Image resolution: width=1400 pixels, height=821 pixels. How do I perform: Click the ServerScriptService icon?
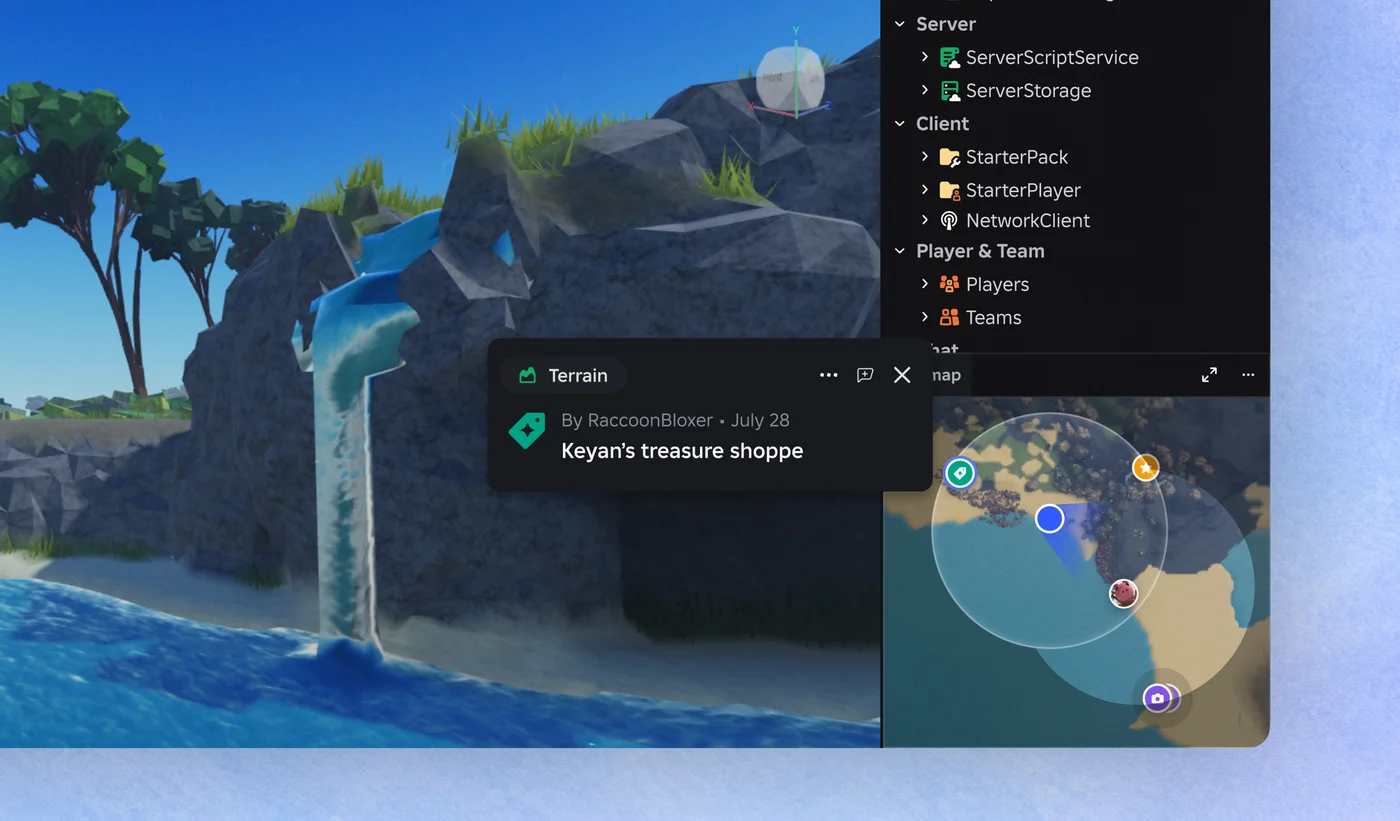pyautogui.click(x=950, y=58)
